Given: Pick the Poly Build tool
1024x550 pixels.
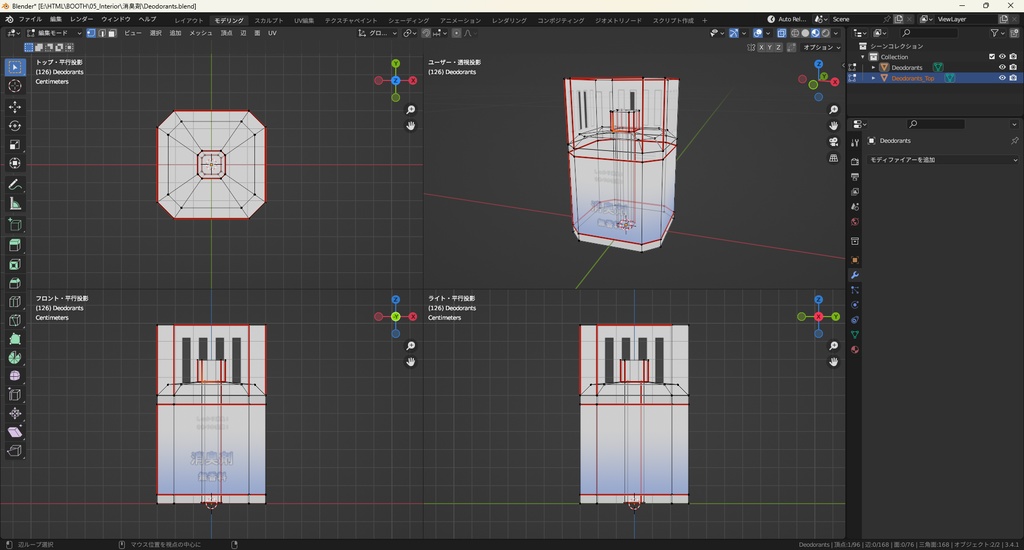Looking at the screenshot, I should click(x=15, y=339).
